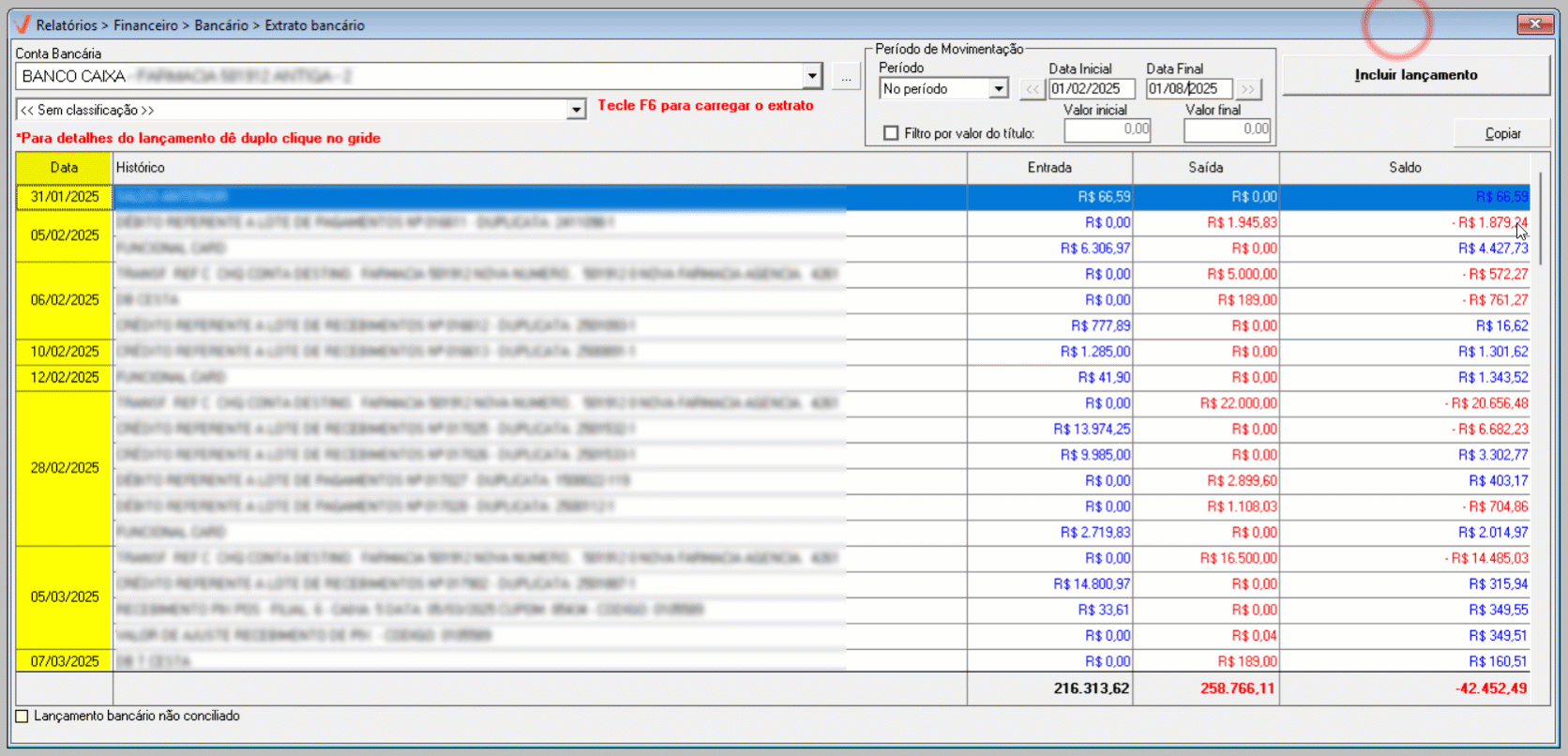Click the Saldo column header

pyautogui.click(x=1404, y=168)
